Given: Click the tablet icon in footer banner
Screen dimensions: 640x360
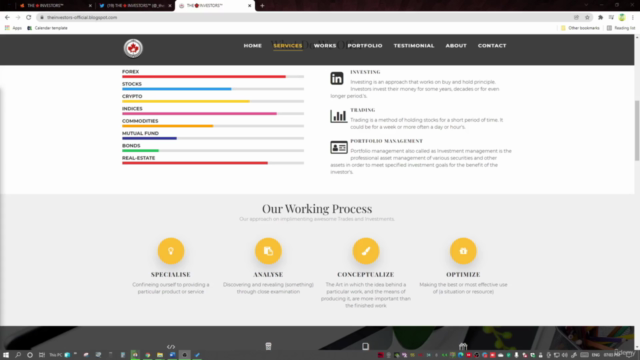Looking at the screenshot, I should pyautogui.click(x=365, y=346).
